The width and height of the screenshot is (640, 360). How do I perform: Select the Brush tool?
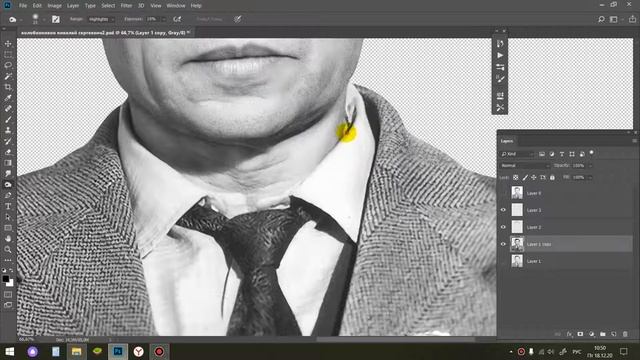pos(8,120)
